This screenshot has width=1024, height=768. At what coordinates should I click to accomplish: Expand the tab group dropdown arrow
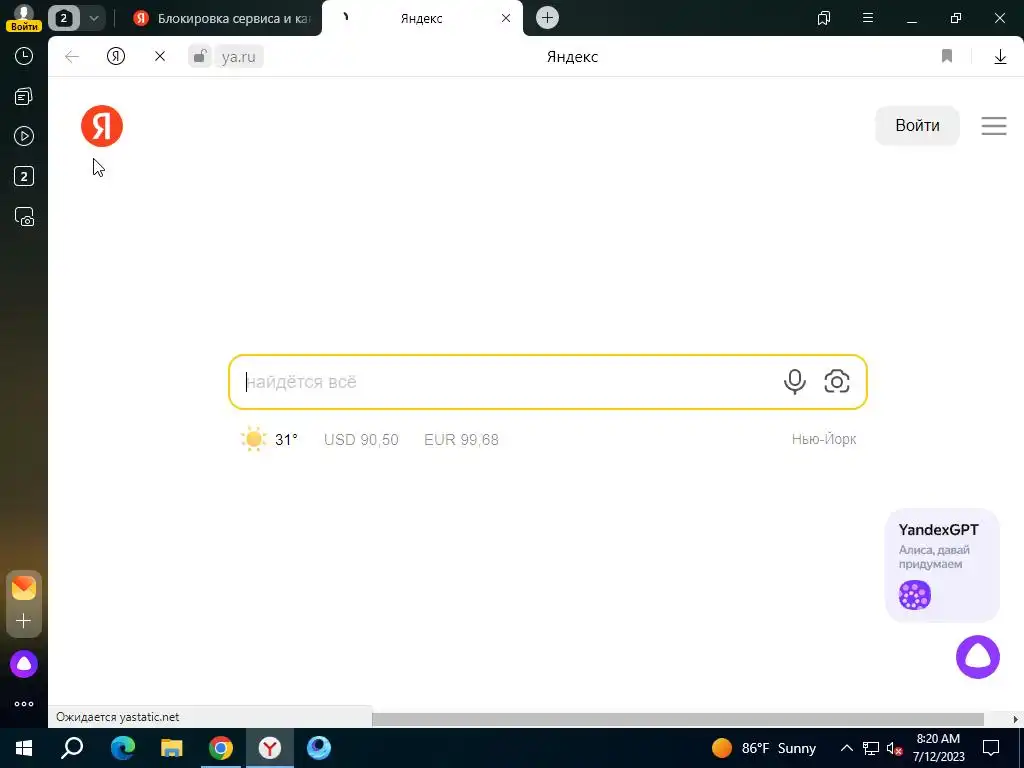(93, 18)
